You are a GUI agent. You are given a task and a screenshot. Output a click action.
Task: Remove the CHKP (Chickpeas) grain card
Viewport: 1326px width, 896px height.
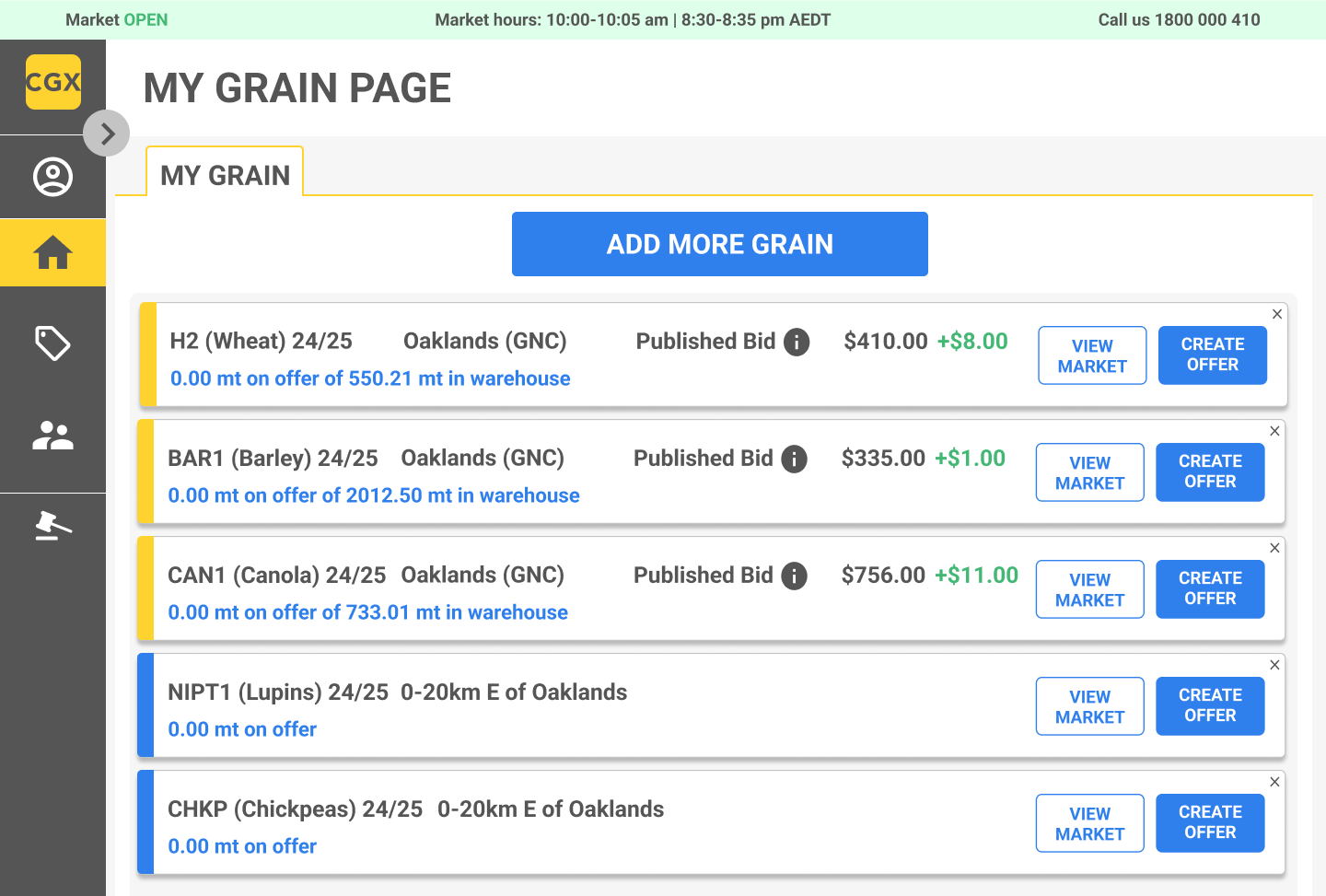[1274, 782]
